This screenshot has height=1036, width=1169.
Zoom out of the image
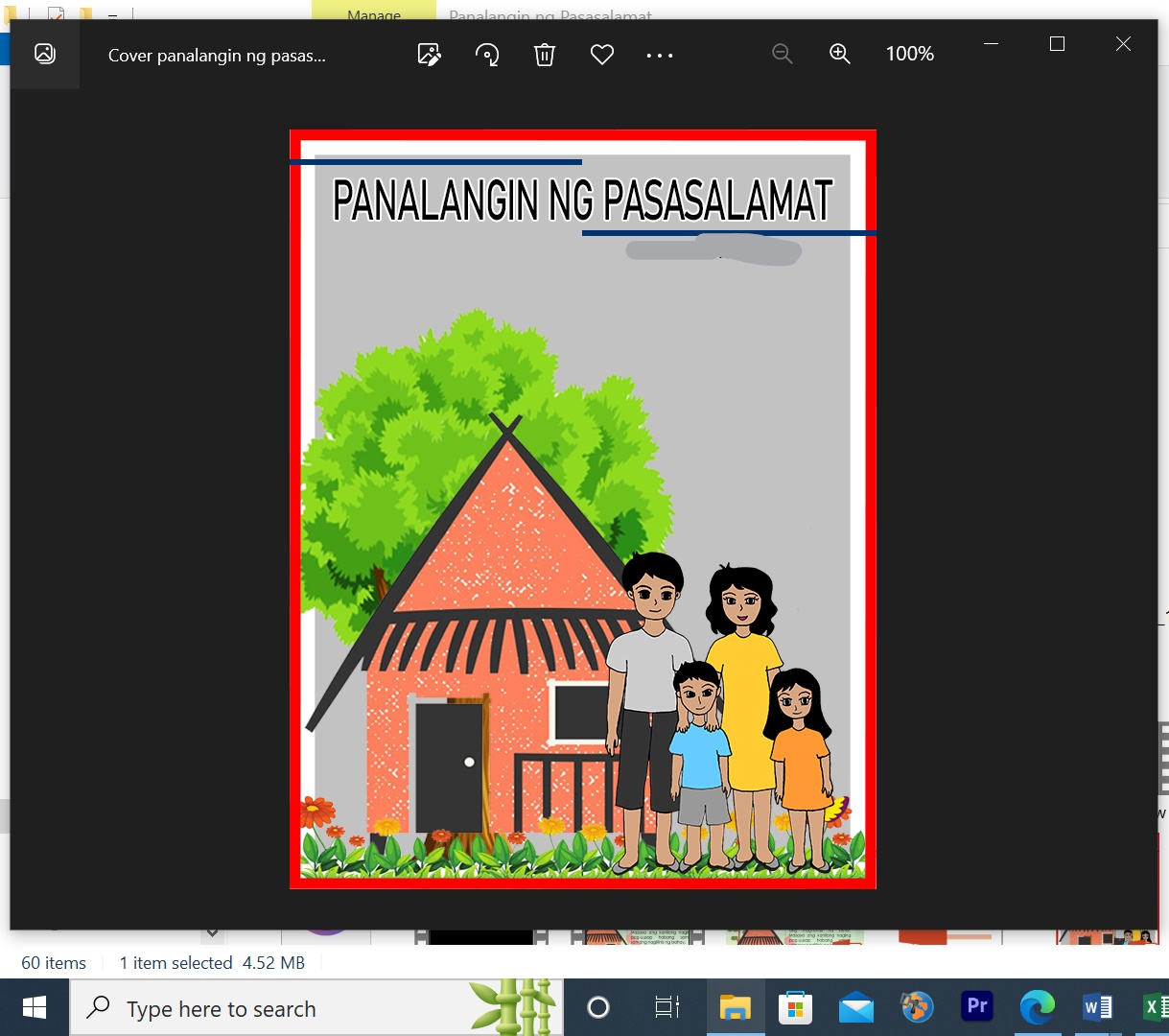[783, 55]
